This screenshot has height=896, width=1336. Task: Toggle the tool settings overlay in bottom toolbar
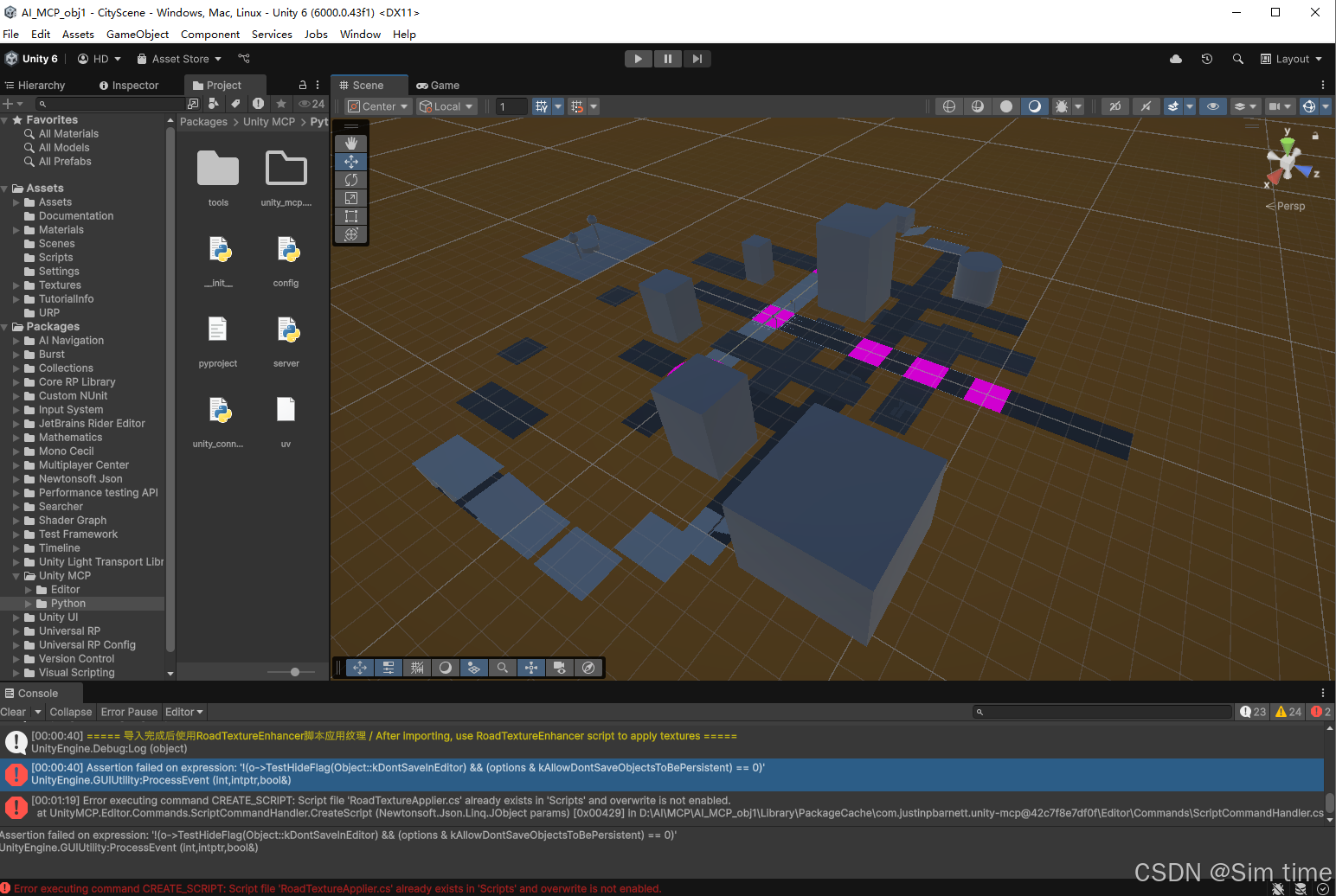389,668
